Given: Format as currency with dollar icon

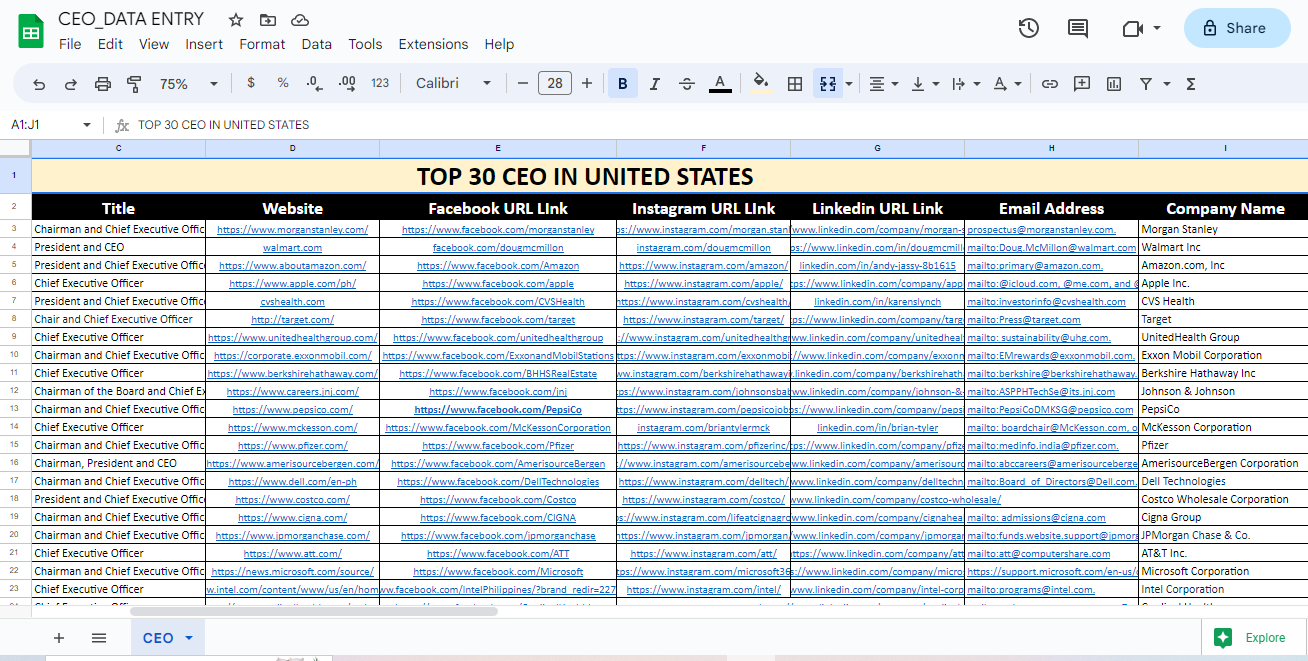Looking at the screenshot, I should 250,83.
